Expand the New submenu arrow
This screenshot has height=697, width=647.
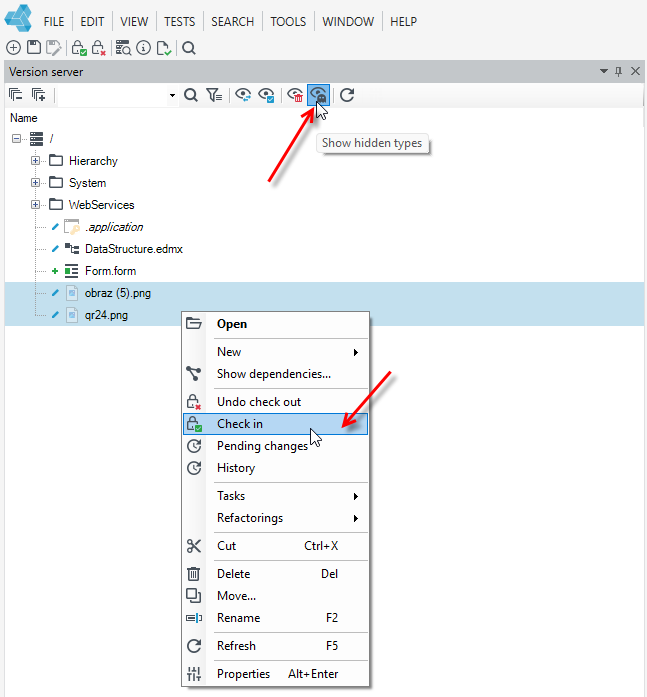point(355,352)
